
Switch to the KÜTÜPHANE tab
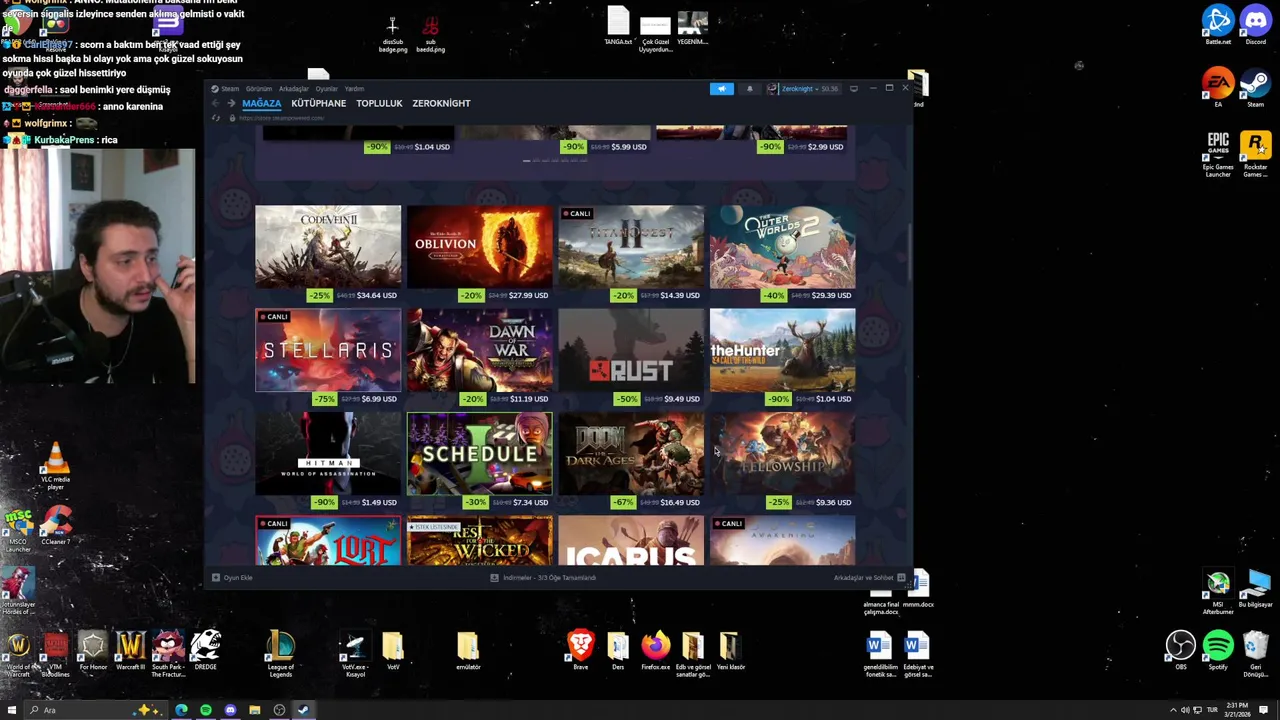[318, 103]
